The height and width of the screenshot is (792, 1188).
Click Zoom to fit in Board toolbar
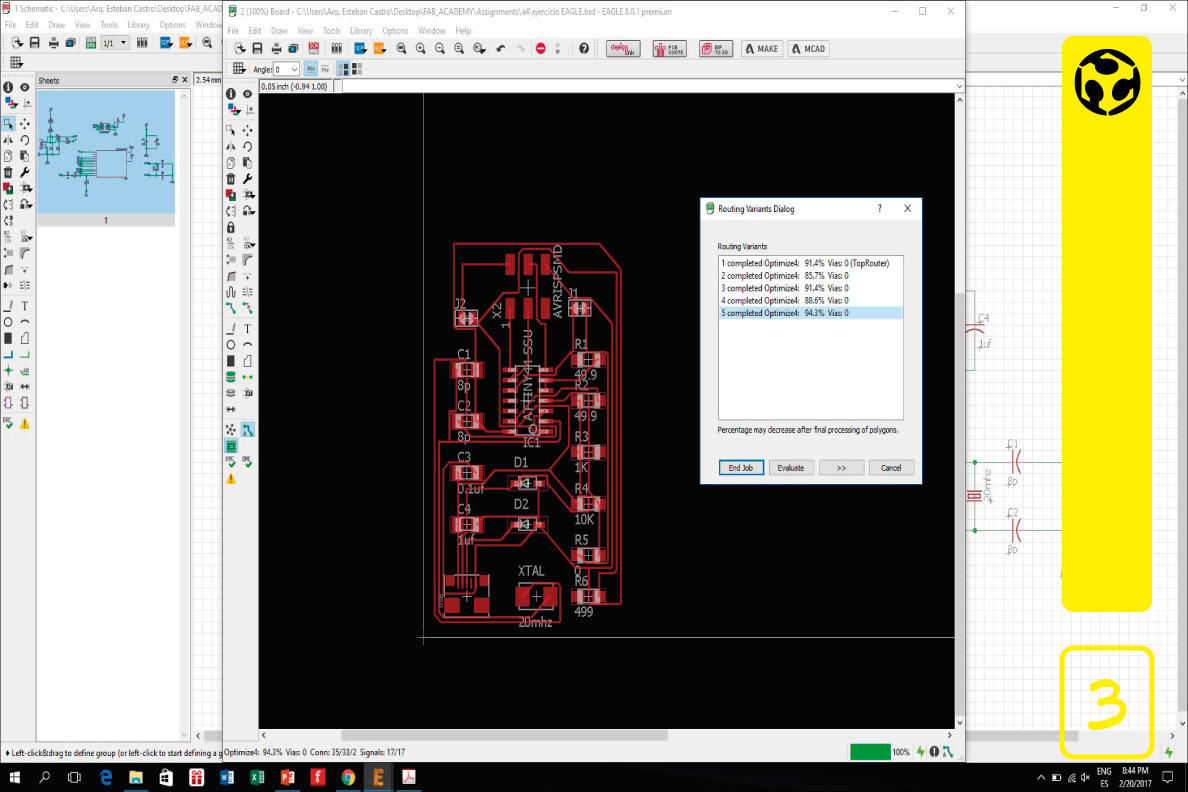pyautogui.click(x=402, y=49)
